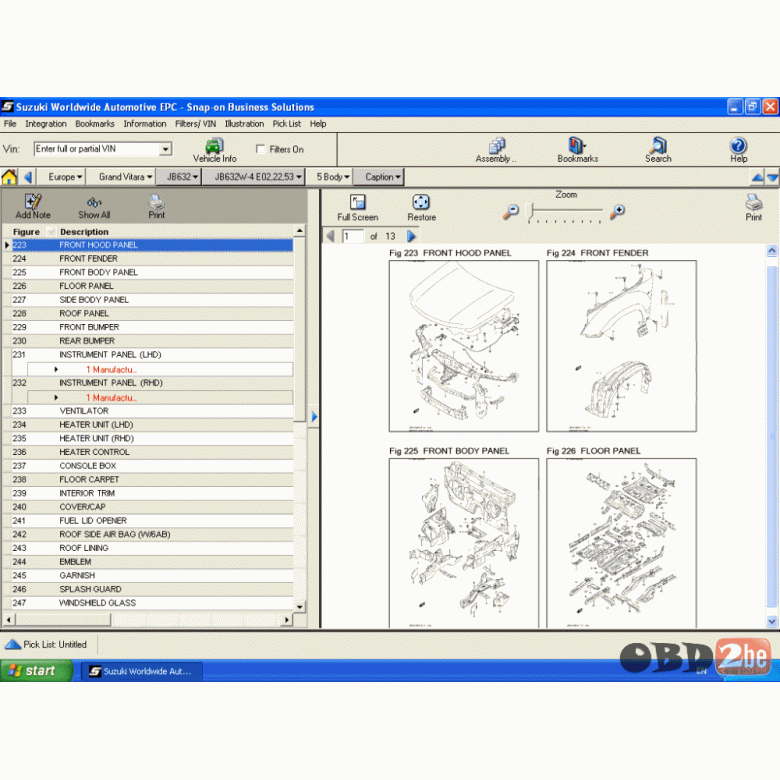The height and width of the screenshot is (780, 780).
Task: Enable the Filters On checkbox
Action: click(x=260, y=149)
